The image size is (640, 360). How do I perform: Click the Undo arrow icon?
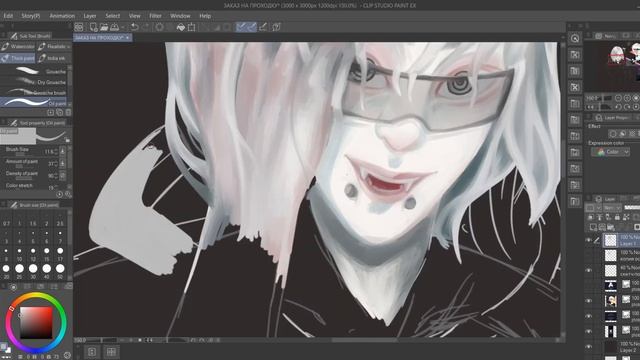point(134,27)
